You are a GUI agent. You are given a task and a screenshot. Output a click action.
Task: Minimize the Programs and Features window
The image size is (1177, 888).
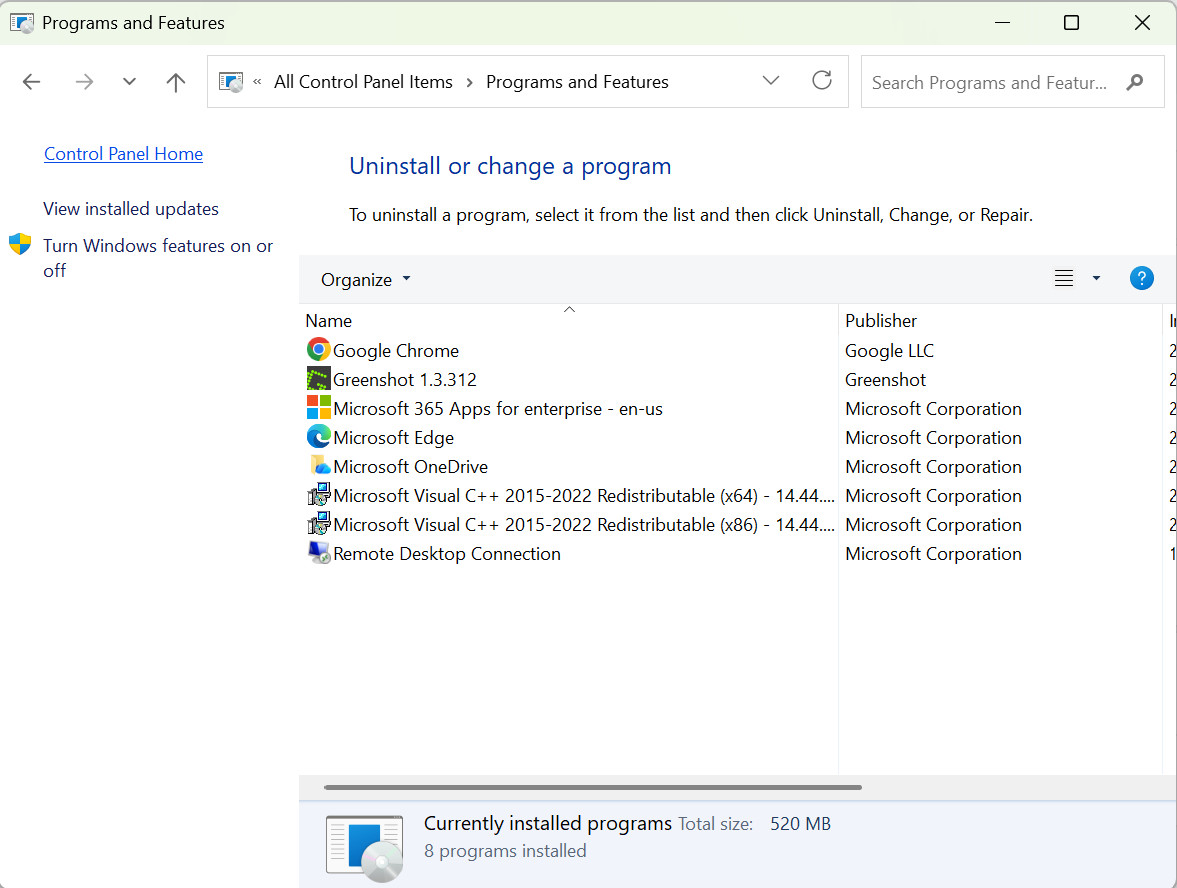(x=1002, y=23)
